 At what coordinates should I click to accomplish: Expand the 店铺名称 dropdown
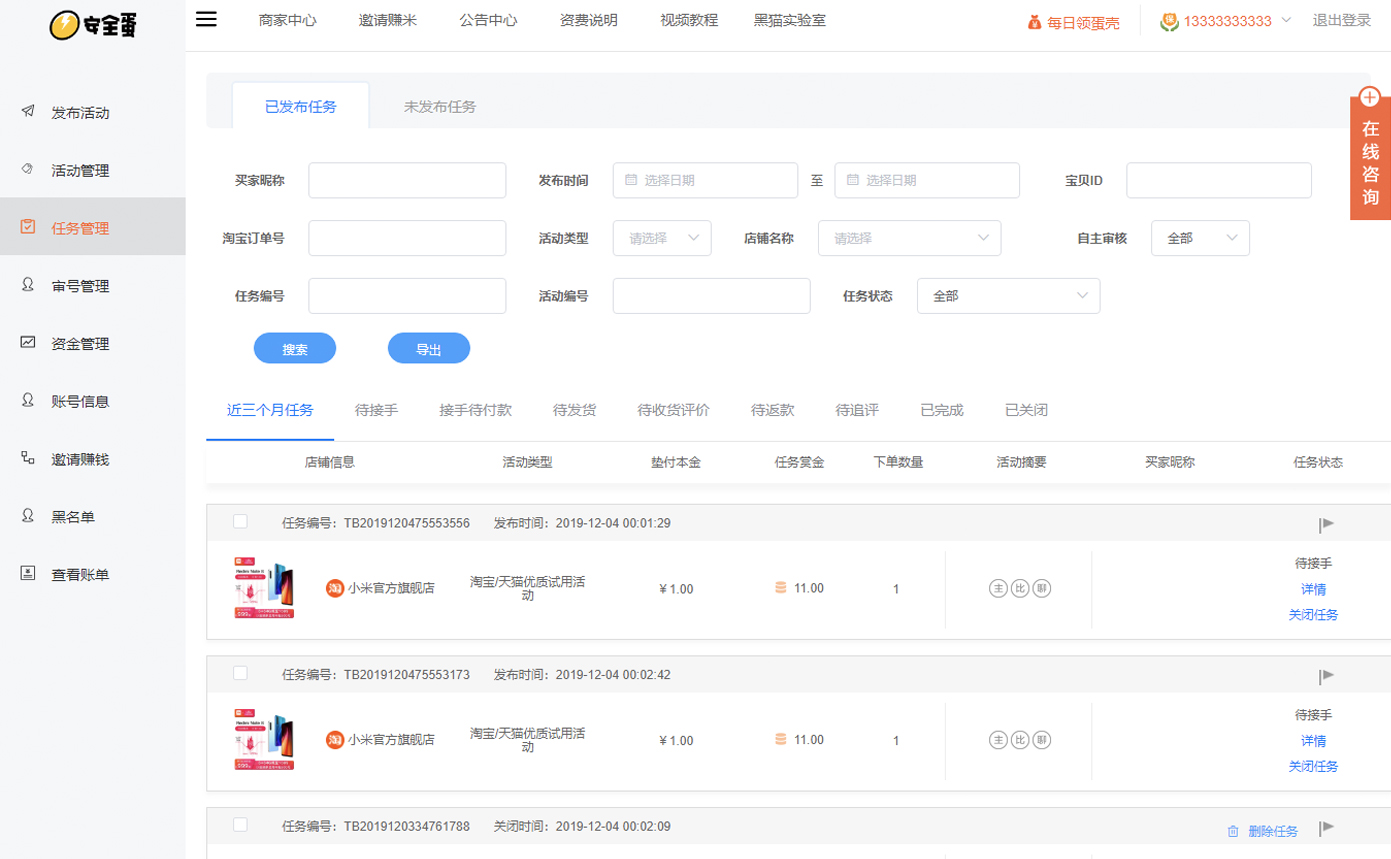[x=909, y=238]
